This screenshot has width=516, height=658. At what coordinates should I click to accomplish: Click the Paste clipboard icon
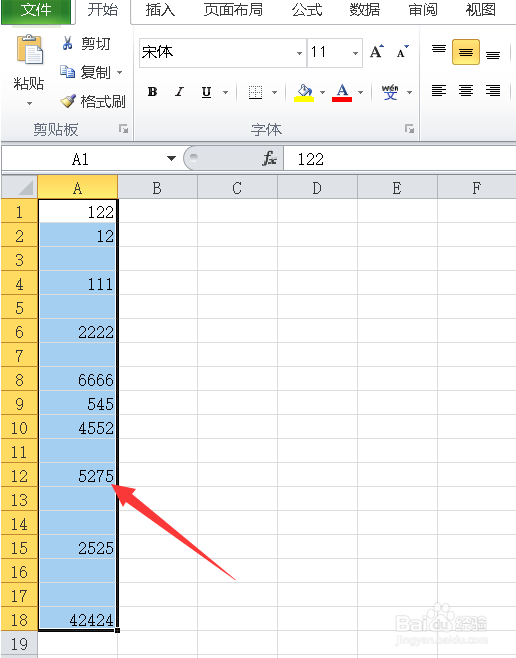coord(29,50)
